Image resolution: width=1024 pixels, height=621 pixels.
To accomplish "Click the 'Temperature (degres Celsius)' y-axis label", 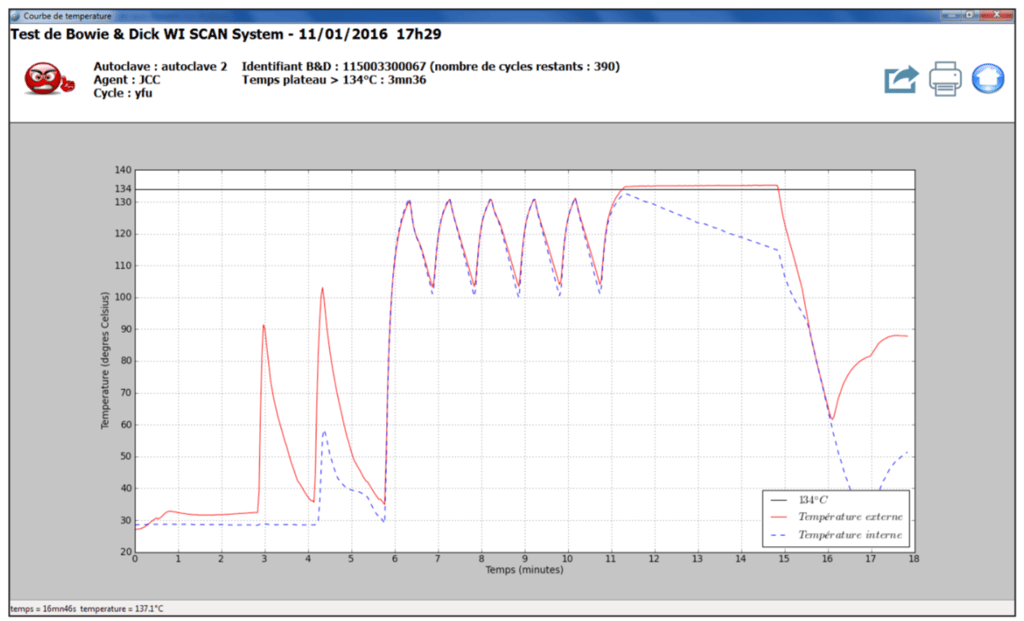I will [x=104, y=358].
